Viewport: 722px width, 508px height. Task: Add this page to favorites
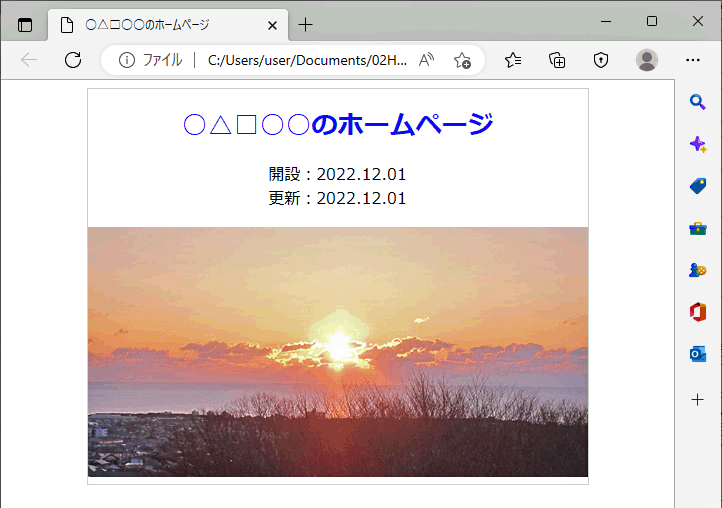pyautogui.click(x=462, y=60)
